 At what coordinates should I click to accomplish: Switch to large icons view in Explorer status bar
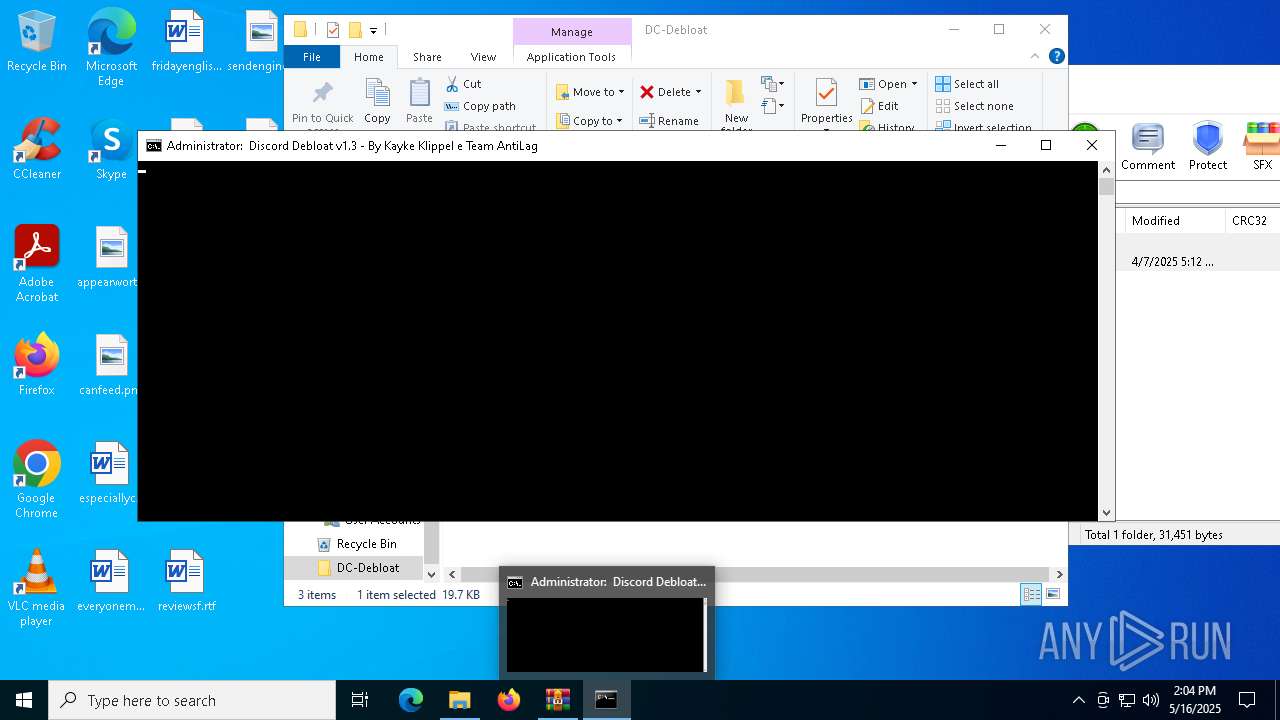click(x=1052, y=594)
